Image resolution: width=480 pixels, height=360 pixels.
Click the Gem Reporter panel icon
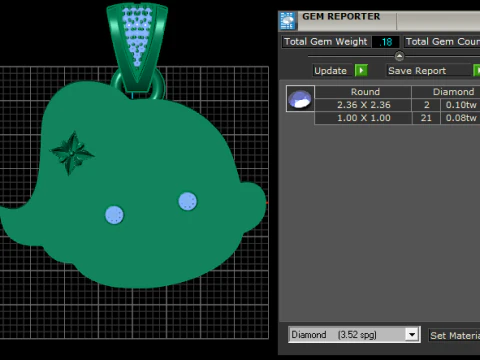[x=287, y=21]
